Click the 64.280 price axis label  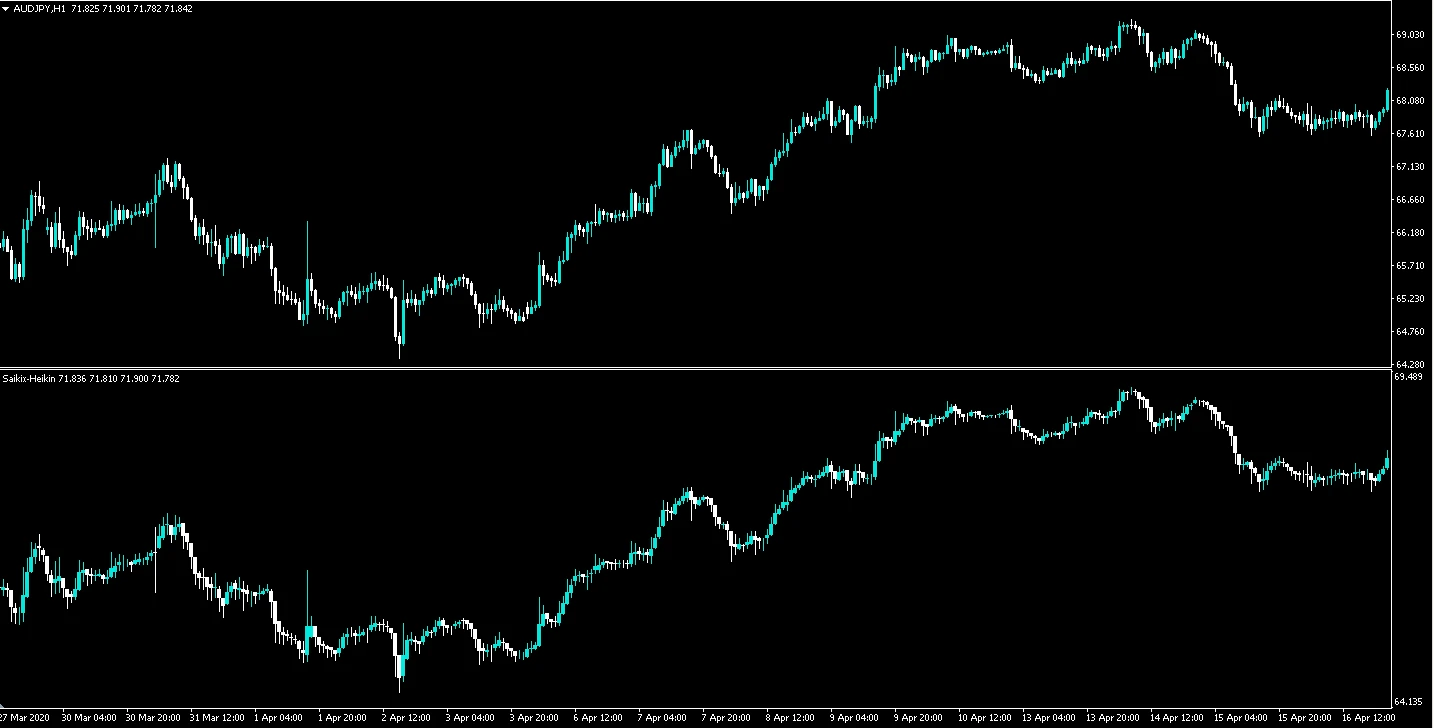coord(1408,365)
